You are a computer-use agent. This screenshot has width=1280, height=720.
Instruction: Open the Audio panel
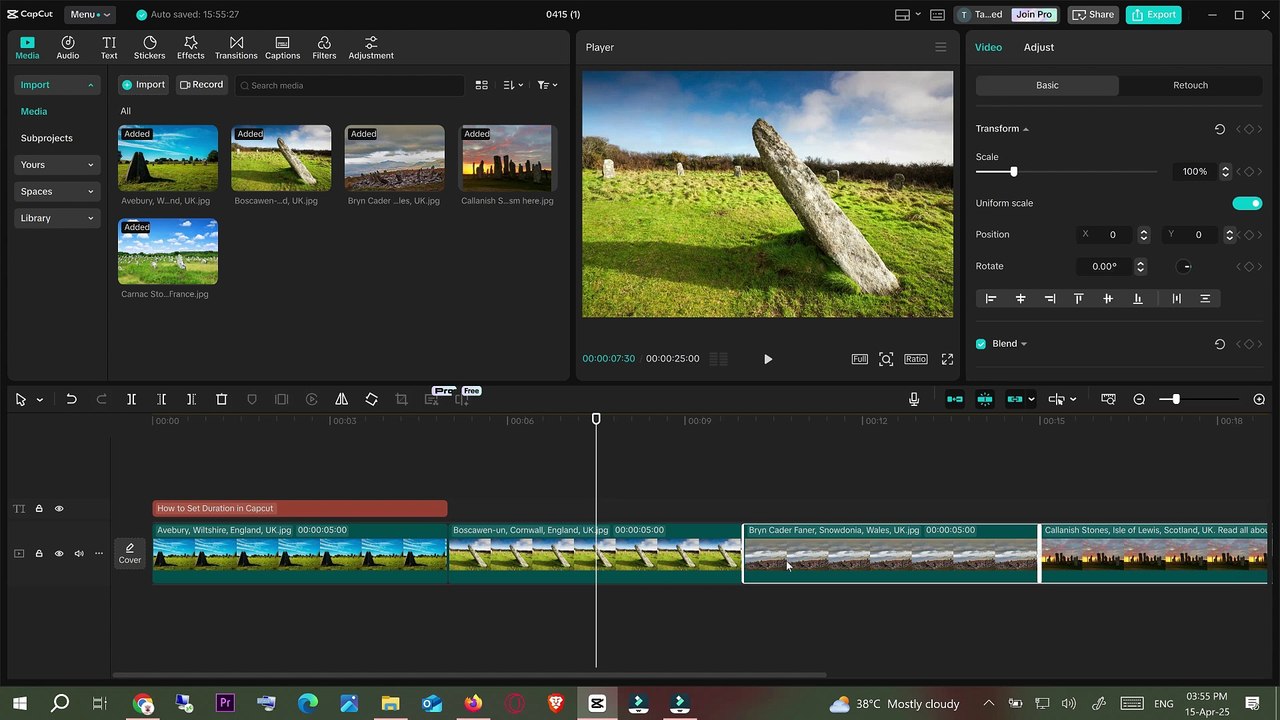coord(68,47)
